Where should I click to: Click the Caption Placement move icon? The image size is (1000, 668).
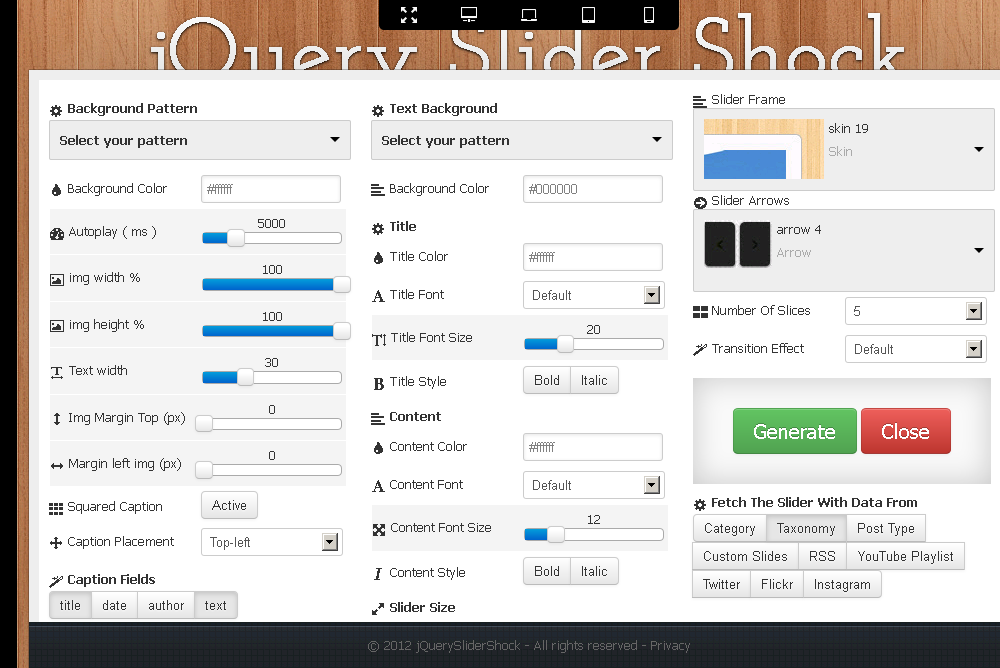pyautogui.click(x=56, y=543)
